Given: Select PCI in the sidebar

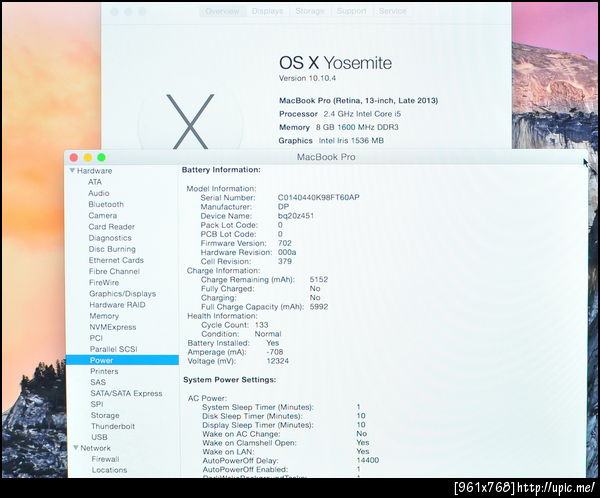Looking at the screenshot, I should (x=96, y=338).
